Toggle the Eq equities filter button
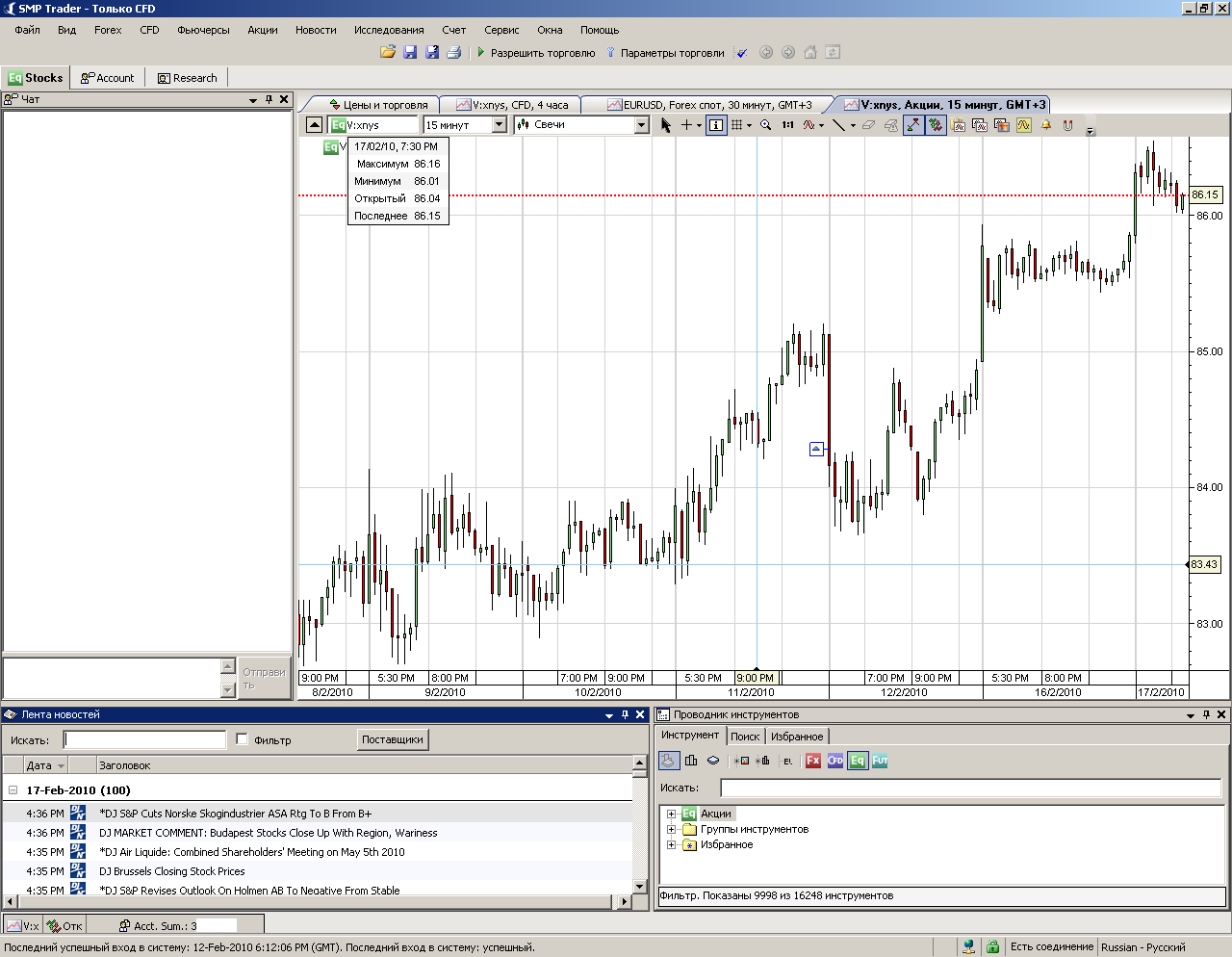 point(857,761)
